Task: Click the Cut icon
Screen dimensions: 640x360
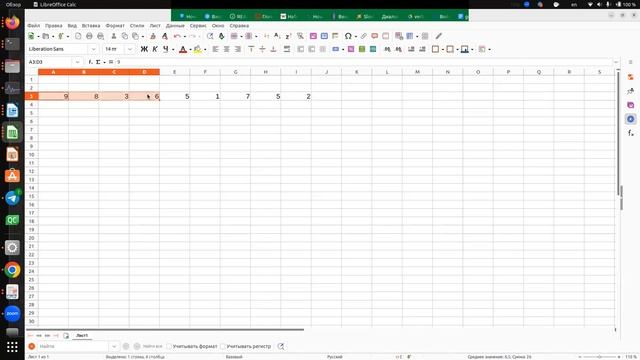Action: click(114, 36)
